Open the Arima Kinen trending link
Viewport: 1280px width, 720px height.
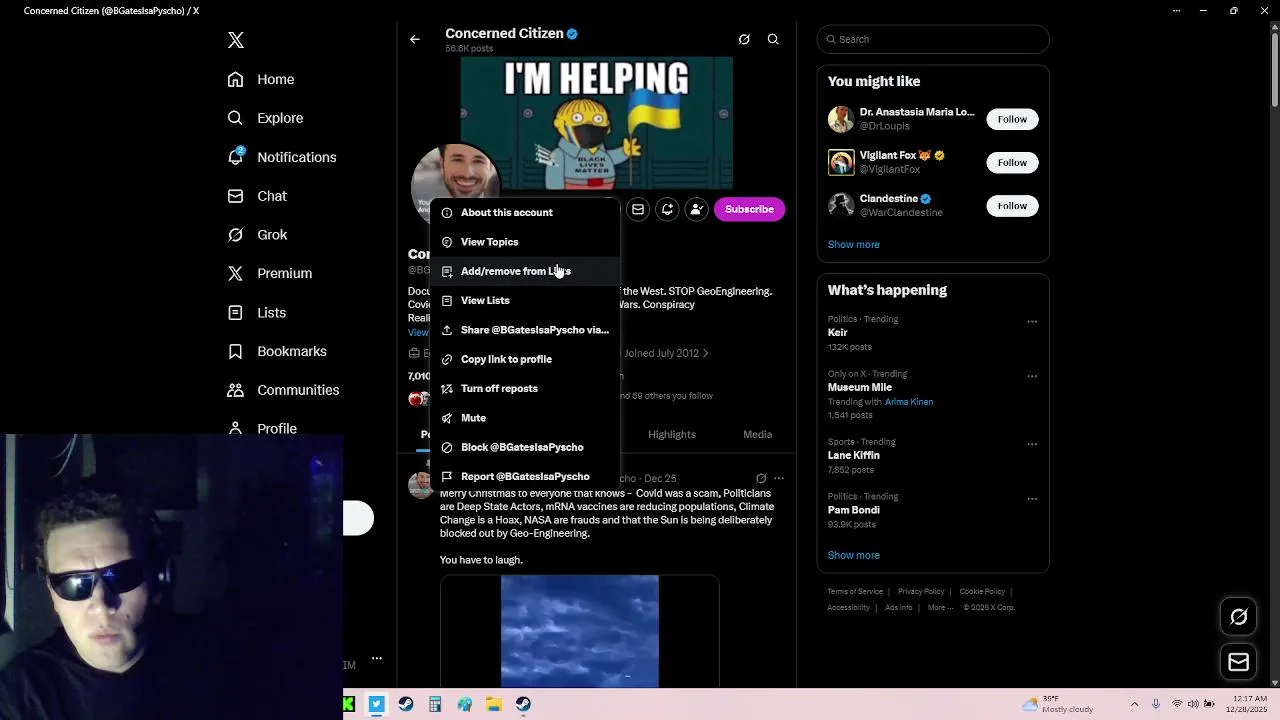909,402
